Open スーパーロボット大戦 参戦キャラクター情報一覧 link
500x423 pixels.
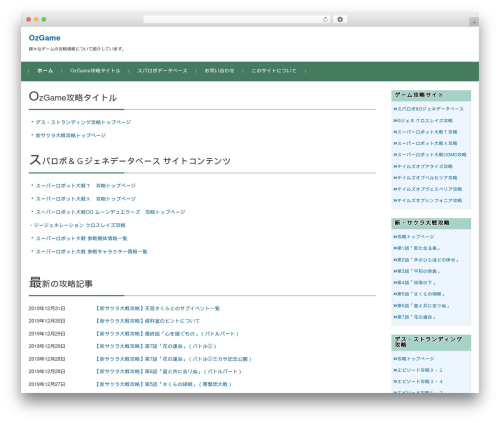pyautogui.click(x=91, y=252)
